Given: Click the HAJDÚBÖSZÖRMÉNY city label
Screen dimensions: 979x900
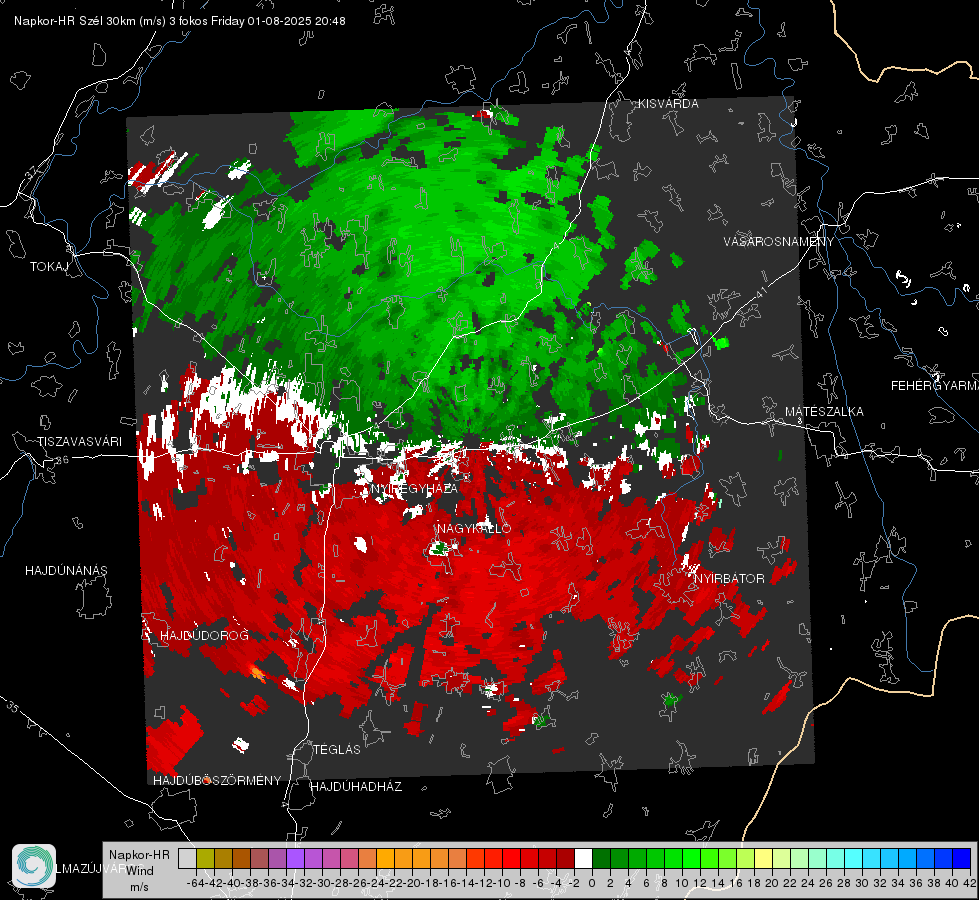Looking at the screenshot, I should [x=217, y=781].
